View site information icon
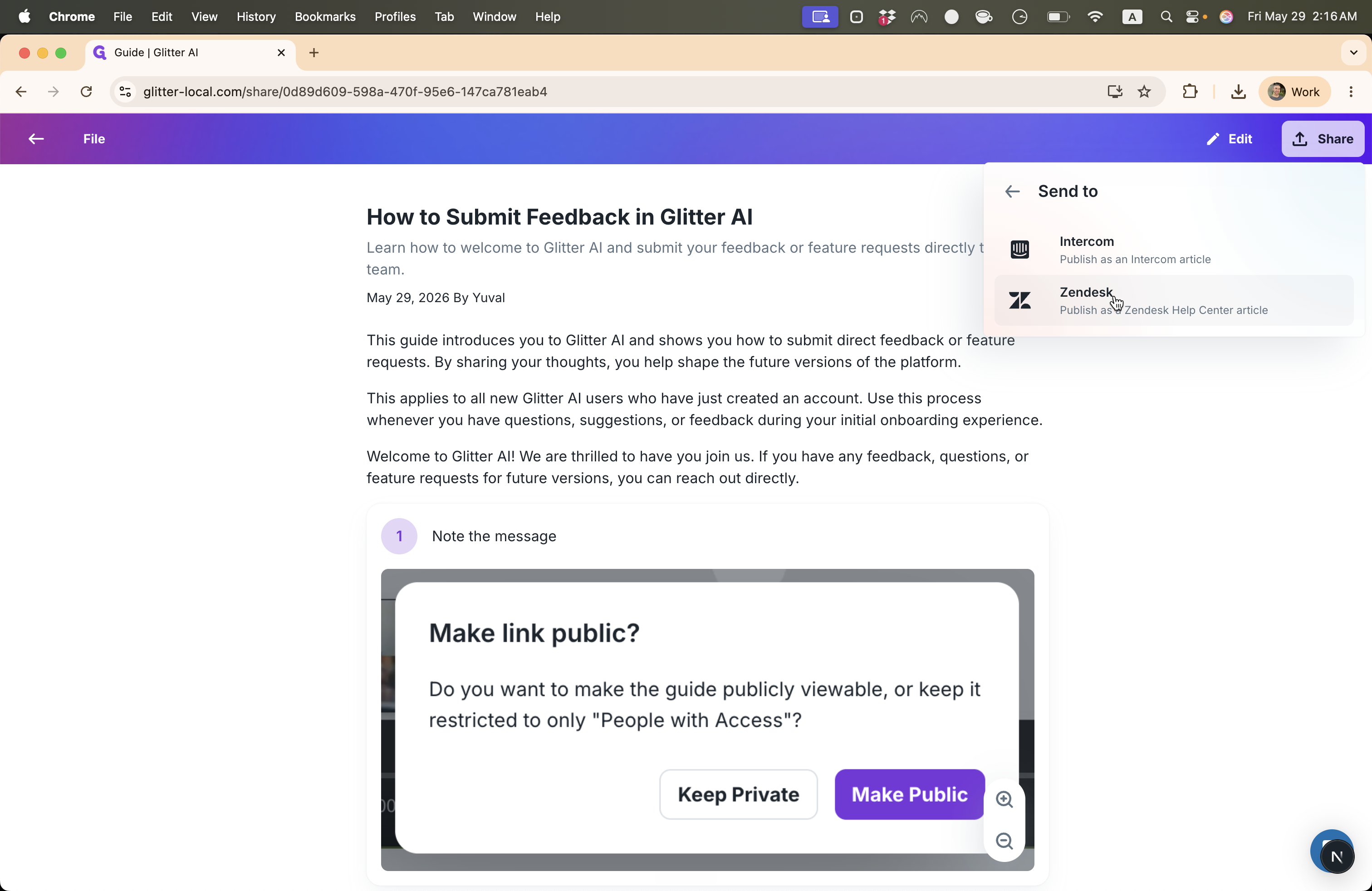 point(124,92)
